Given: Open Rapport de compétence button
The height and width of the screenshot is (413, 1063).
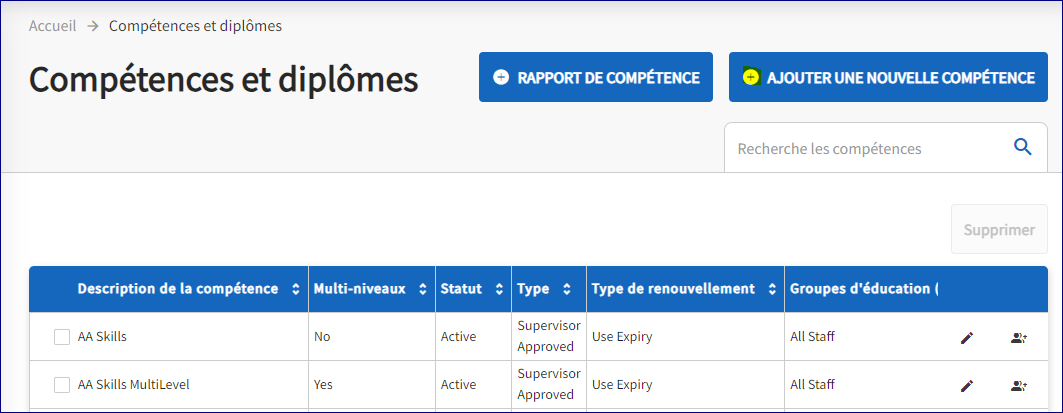Looking at the screenshot, I should (595, 77).
